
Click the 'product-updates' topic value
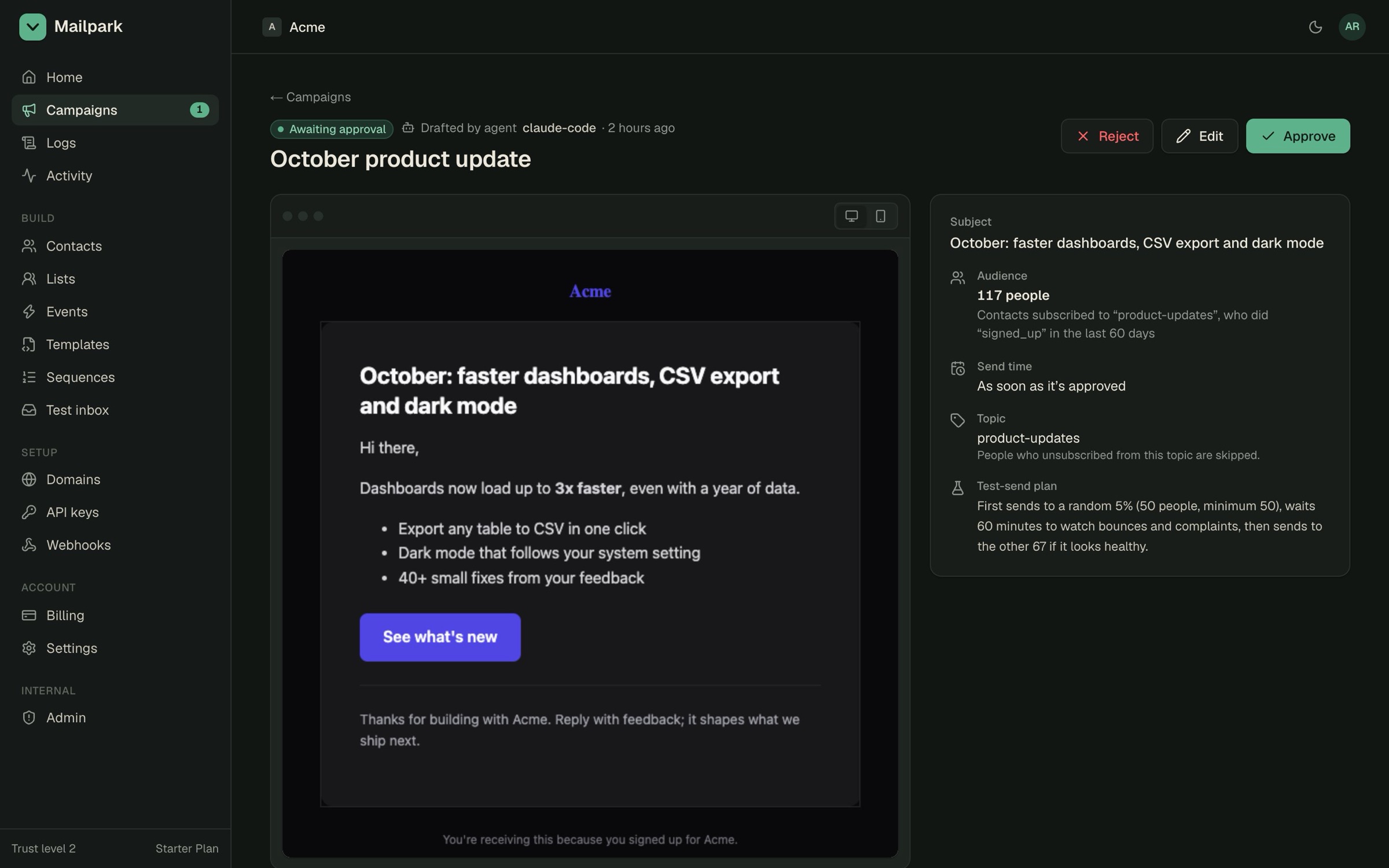coord(1028,438)
